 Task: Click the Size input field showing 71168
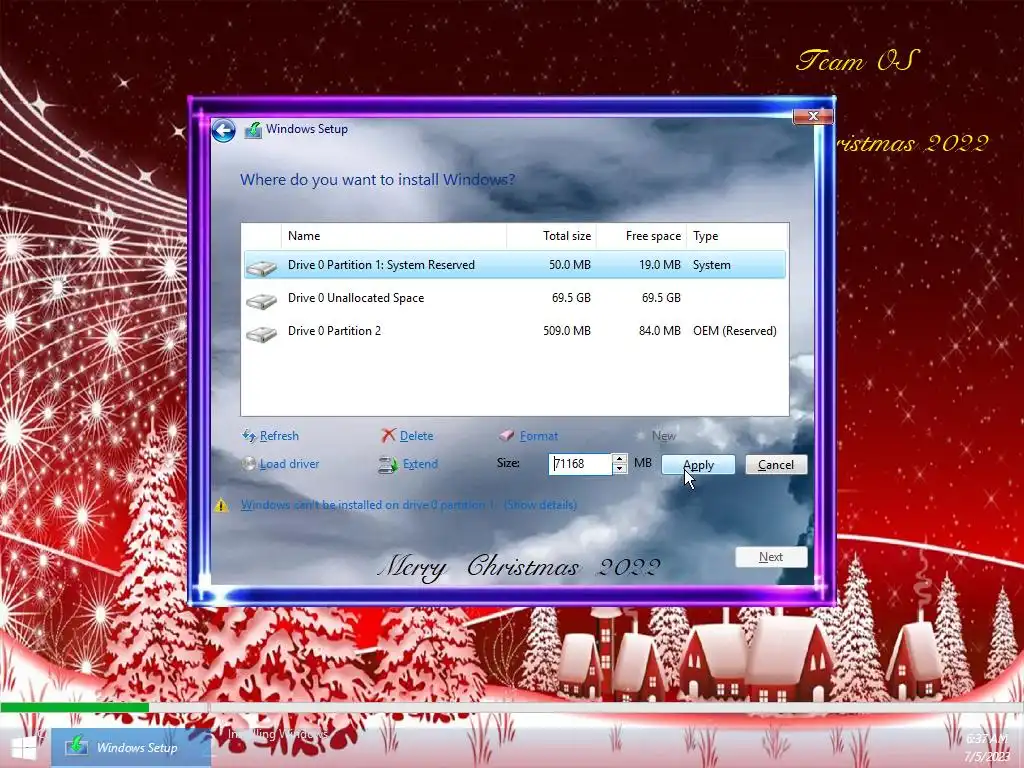coord(580,464)
